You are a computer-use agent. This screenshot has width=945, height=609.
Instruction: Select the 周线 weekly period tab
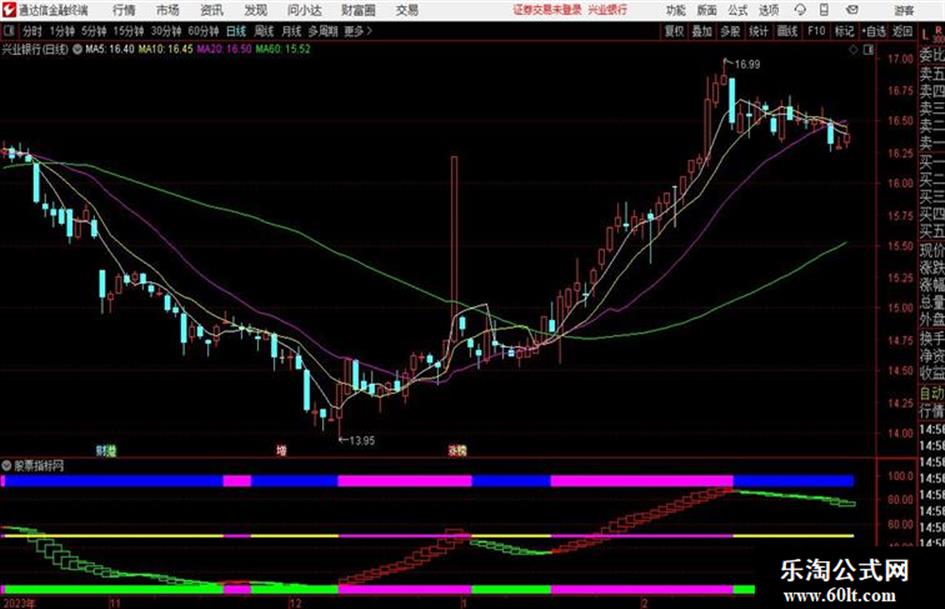pos(264,31)
